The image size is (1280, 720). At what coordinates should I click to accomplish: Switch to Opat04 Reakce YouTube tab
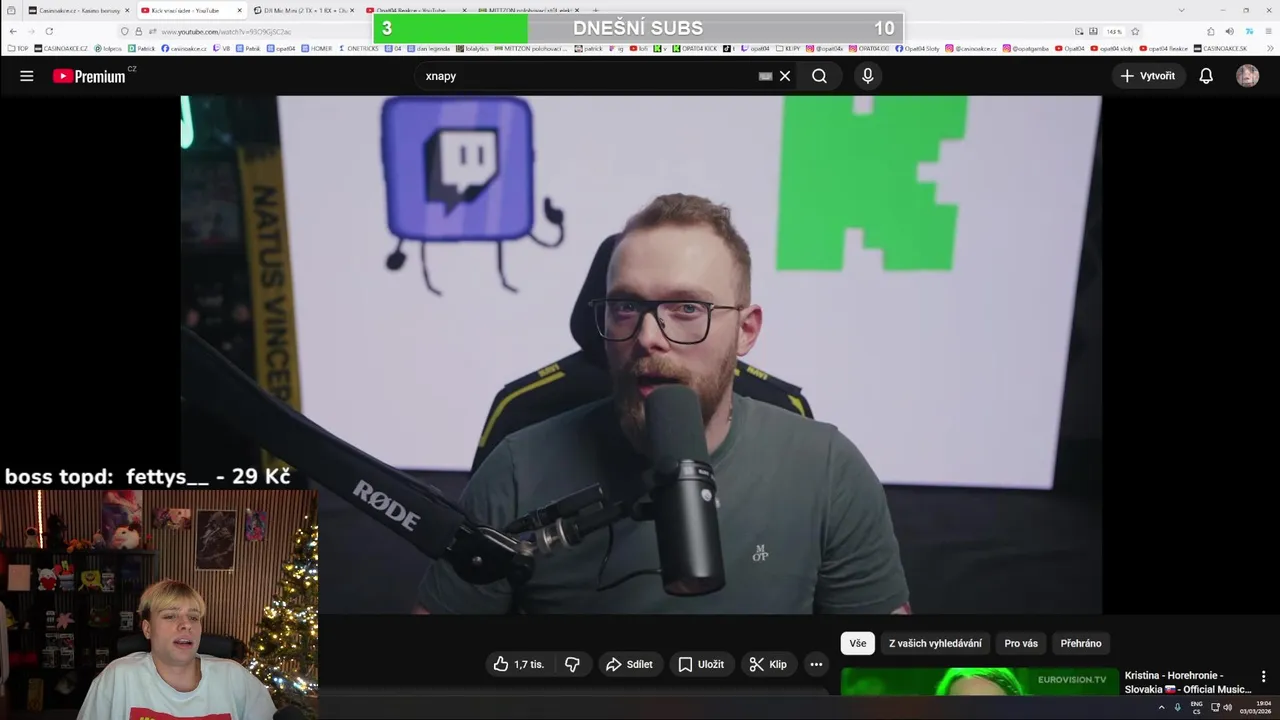[x=415, y=10]
